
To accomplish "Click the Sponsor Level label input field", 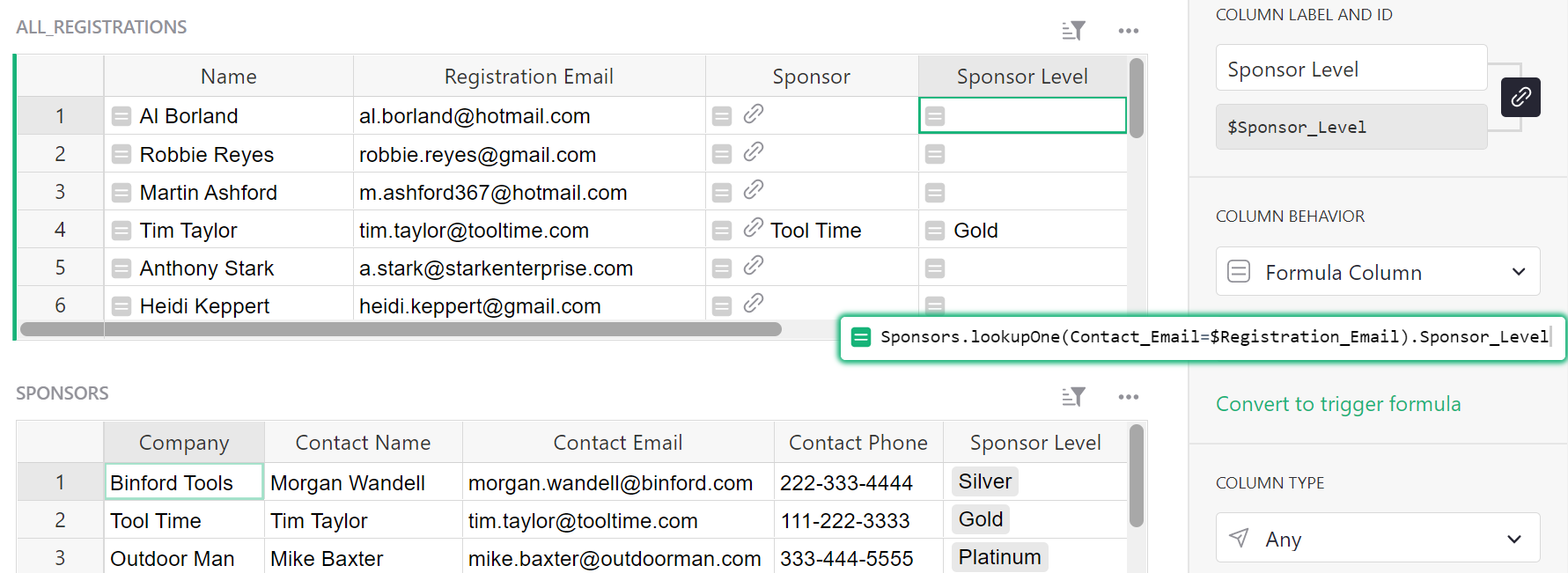I will point(1351,68).
